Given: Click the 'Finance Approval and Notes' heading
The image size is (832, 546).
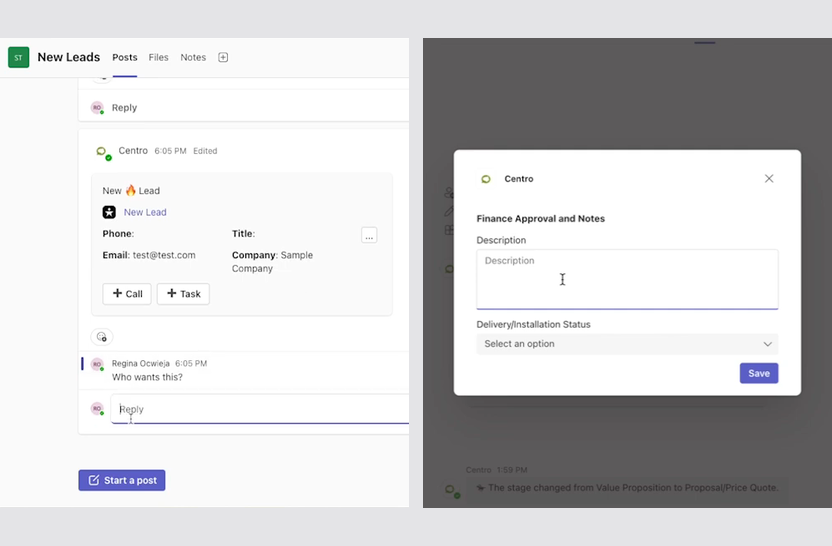Looking at the screenshot, I should click(x=541, y=219).
